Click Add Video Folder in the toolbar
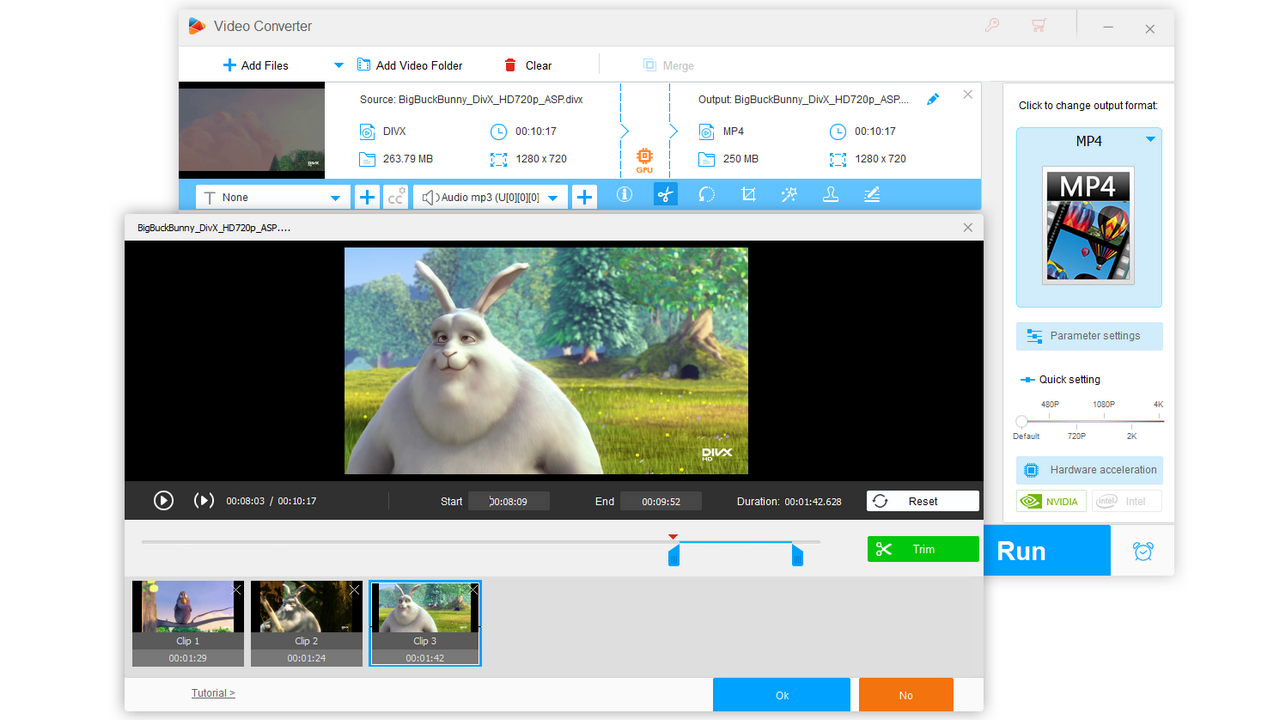Viewport: 1280px width, 720px height. 410,65
